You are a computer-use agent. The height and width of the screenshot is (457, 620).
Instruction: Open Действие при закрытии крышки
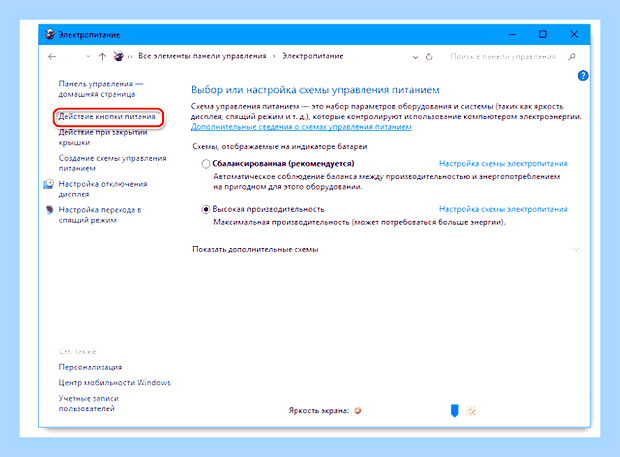pyautogui.click(x=103, y=137)
